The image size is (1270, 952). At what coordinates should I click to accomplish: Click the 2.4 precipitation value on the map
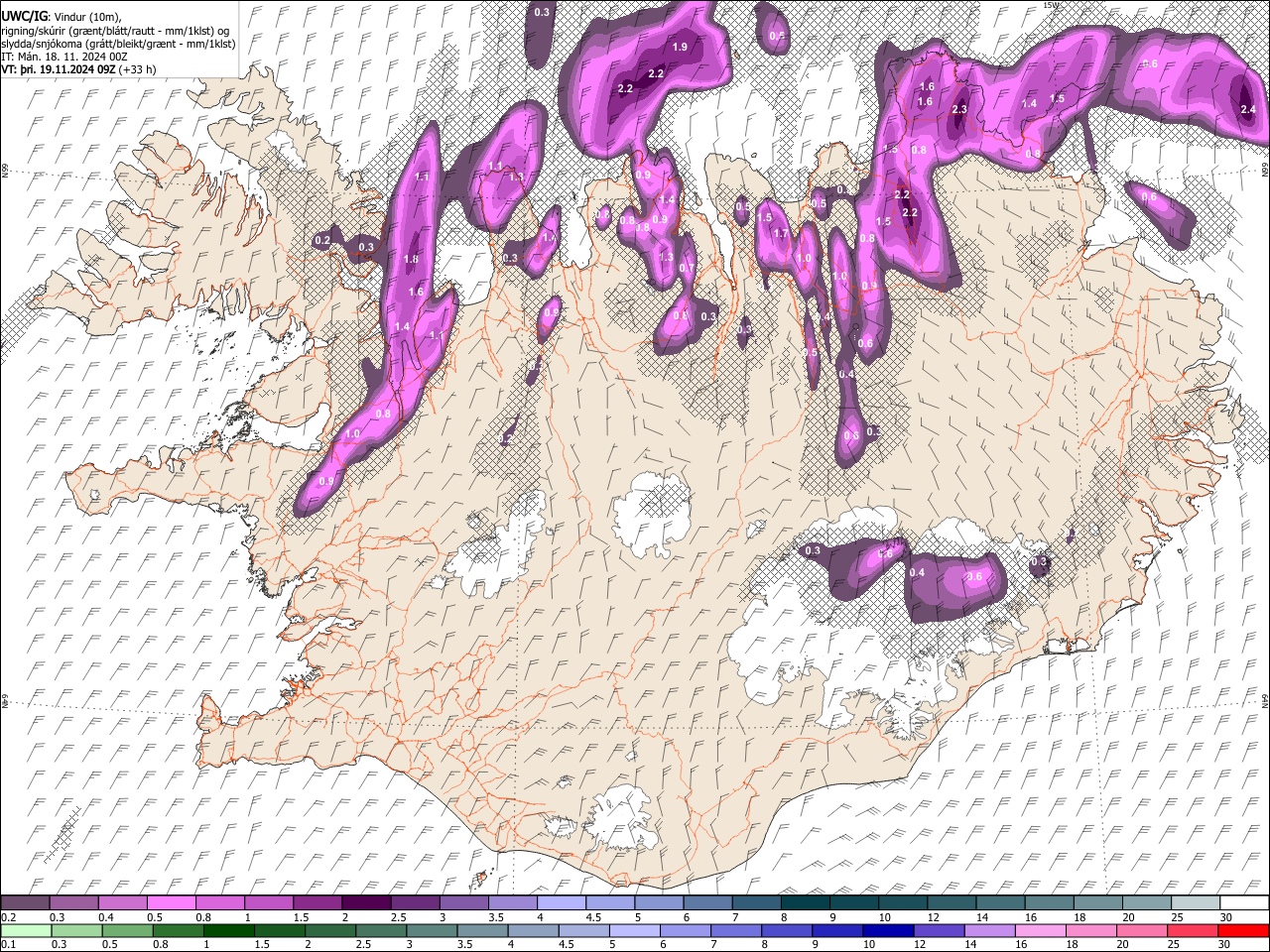(x=1248, y=109)
